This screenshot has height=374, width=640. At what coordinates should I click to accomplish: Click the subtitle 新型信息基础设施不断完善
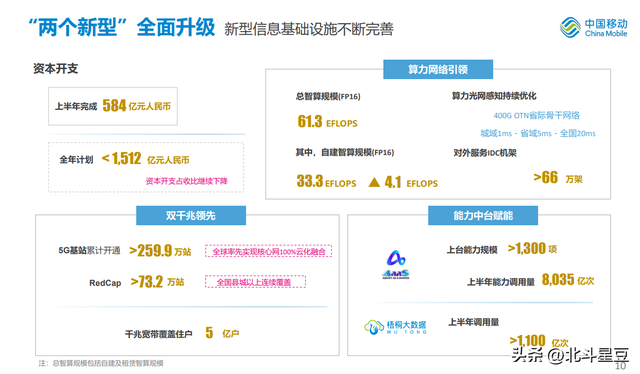309,29
